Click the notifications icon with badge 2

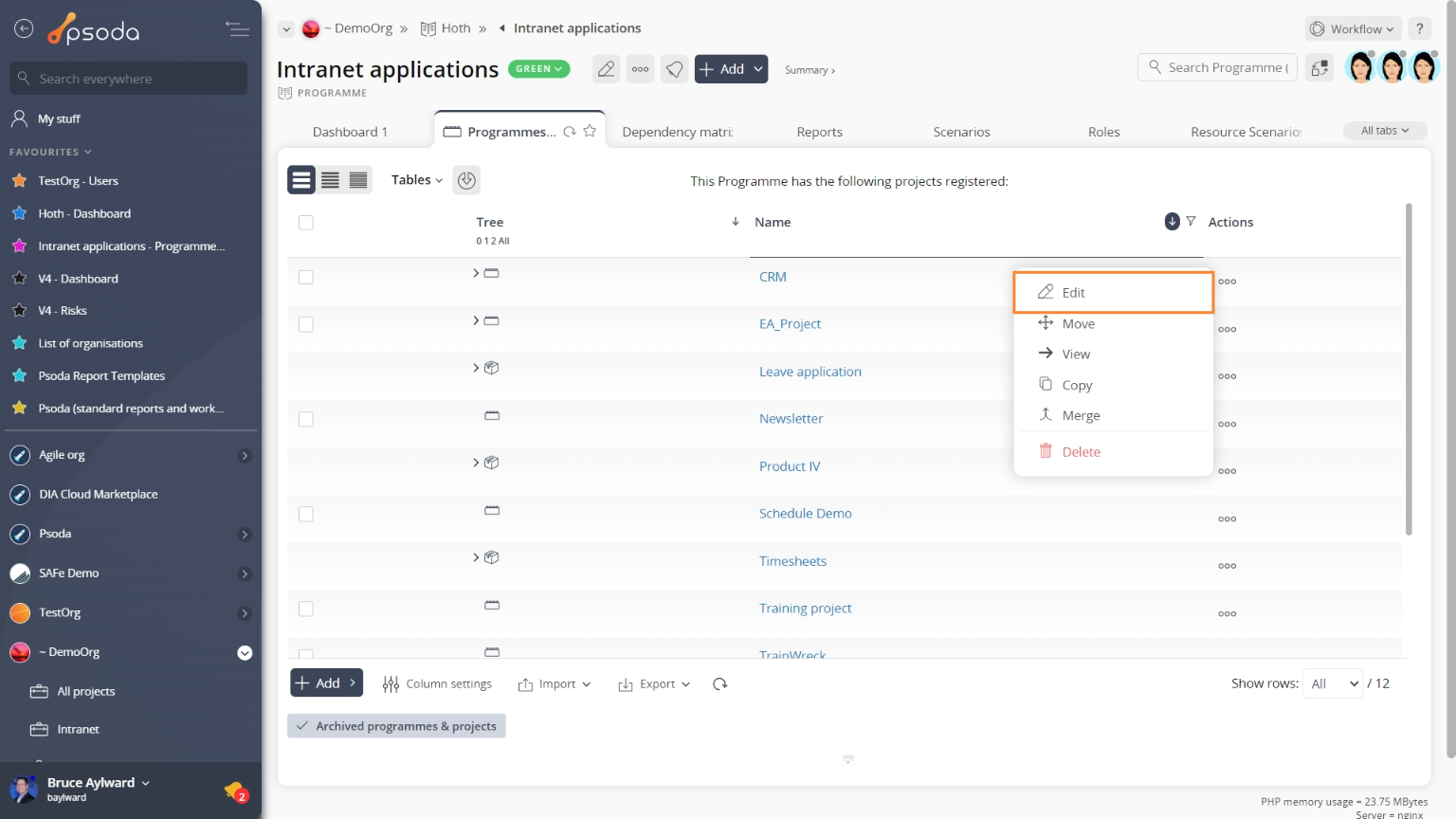pyautogui.click(x=235, y=791)
